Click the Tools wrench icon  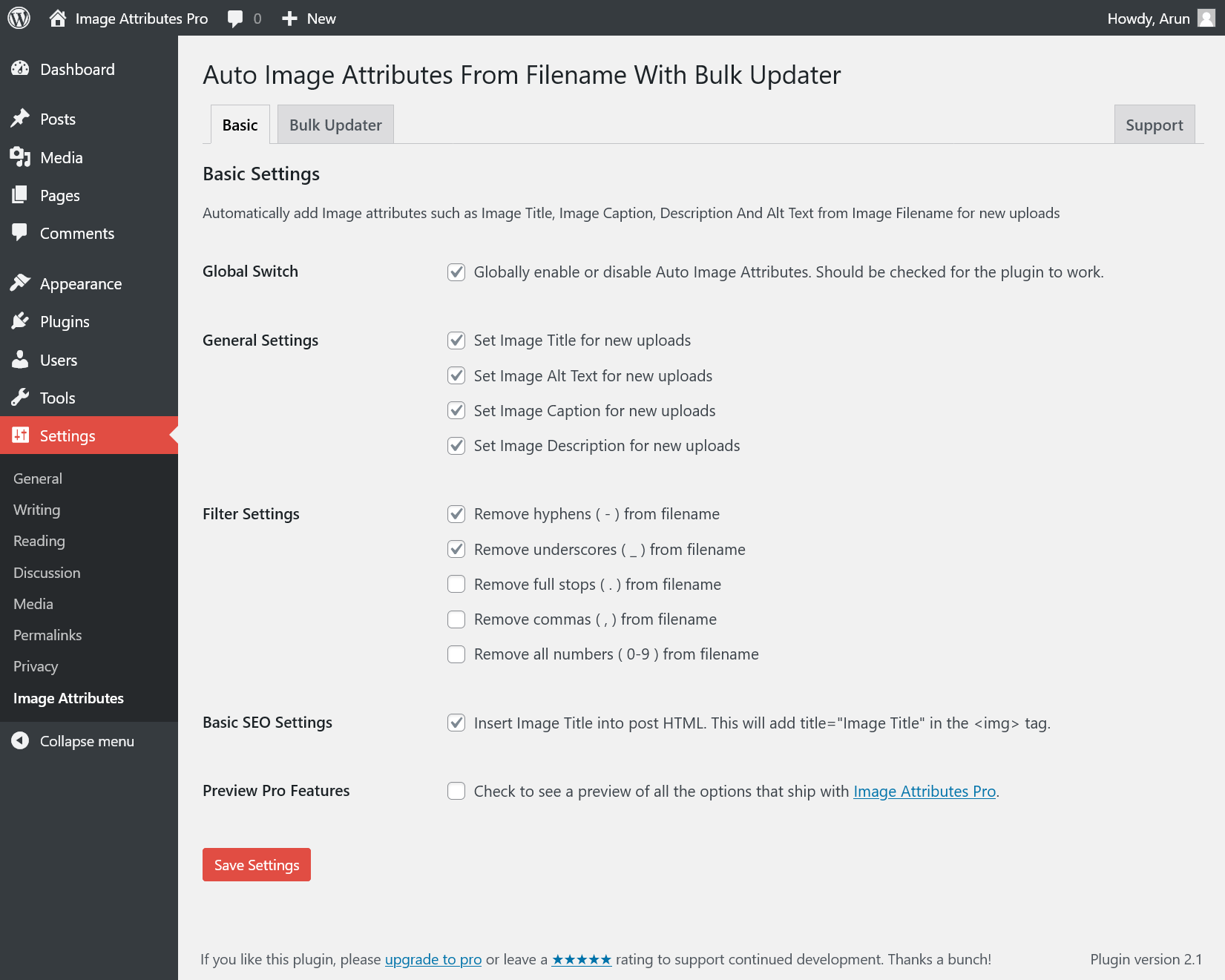tap(20, 398)
